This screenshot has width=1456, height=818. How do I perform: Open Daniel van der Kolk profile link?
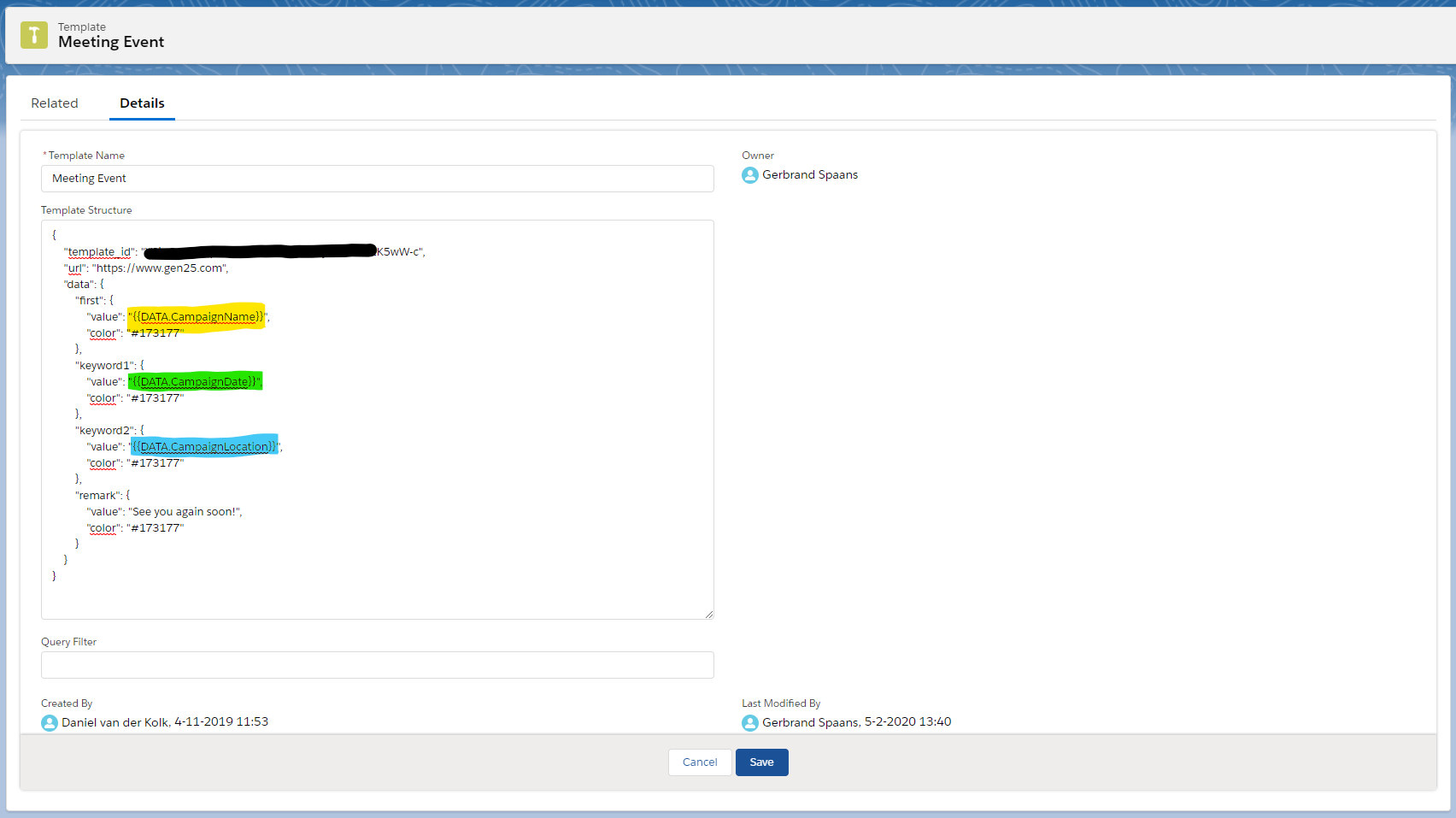pos(115,723)
